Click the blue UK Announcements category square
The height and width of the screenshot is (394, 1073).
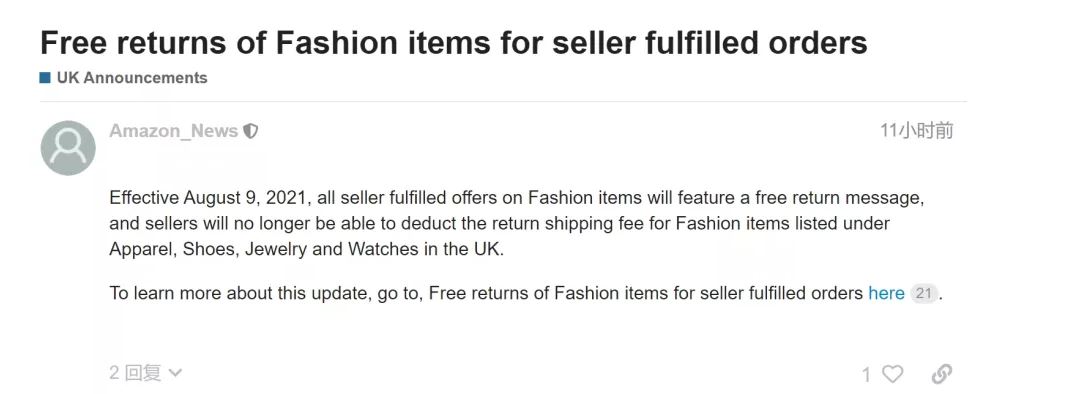point(45,78)
